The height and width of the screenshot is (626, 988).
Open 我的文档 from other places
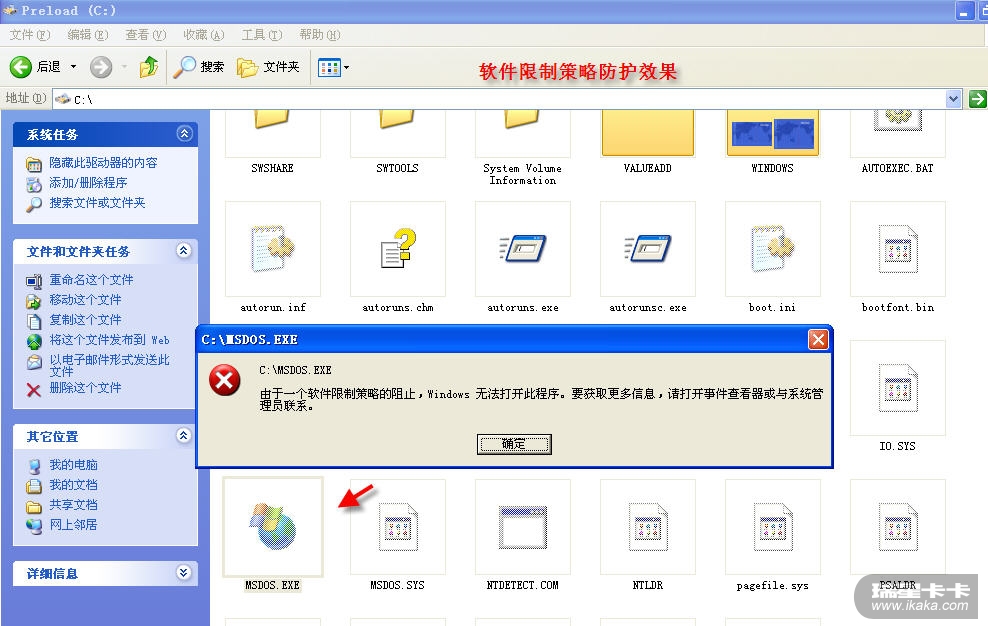click(73, 485)
